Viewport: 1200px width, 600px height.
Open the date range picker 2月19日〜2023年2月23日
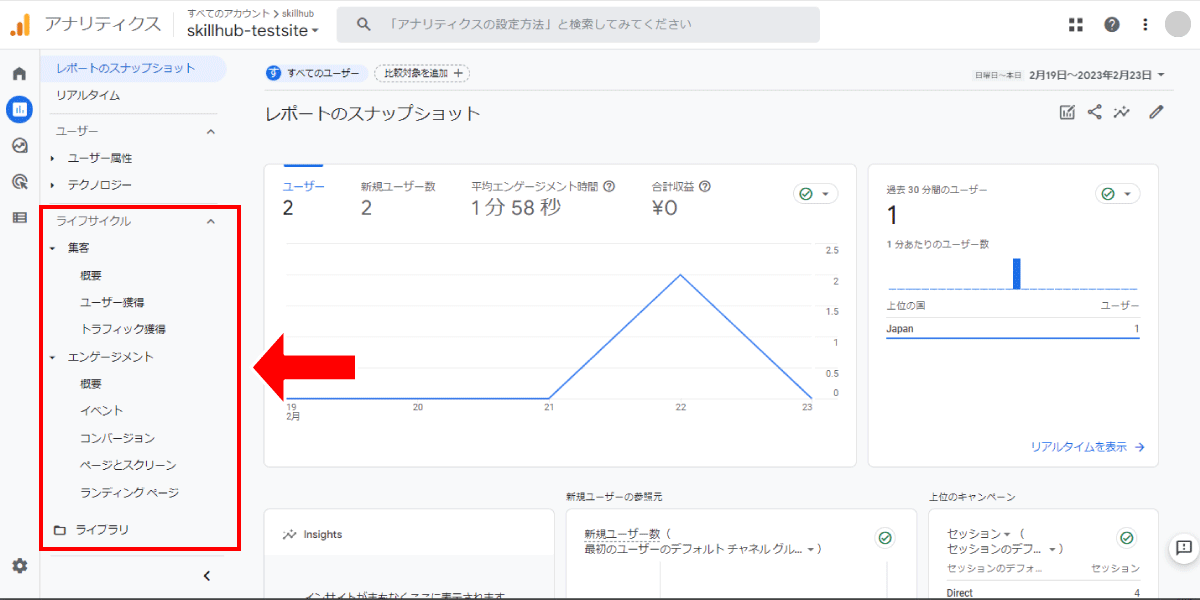click(x=1097, y=74)
